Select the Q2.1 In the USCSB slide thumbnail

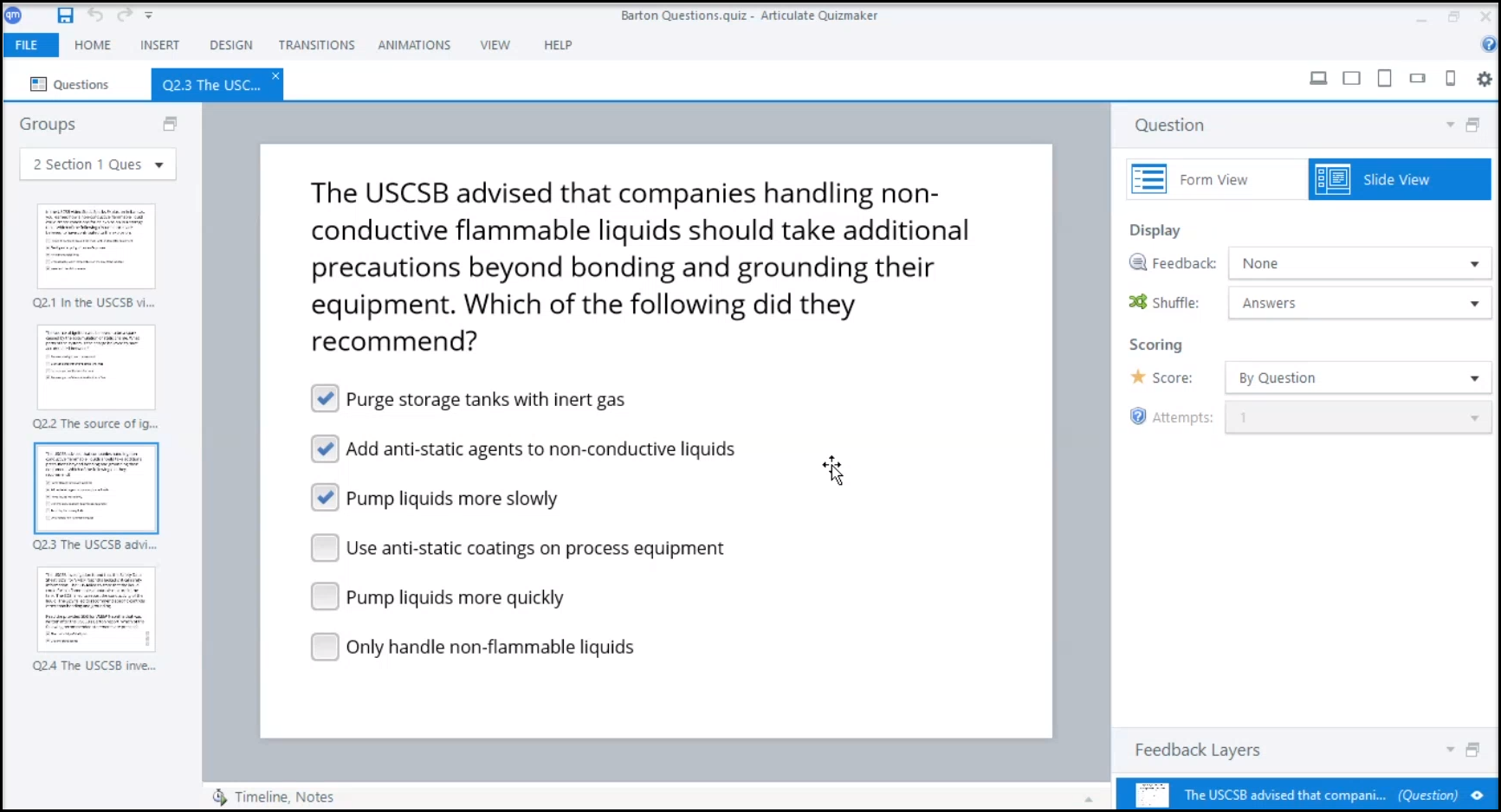[x=96, y=247]
